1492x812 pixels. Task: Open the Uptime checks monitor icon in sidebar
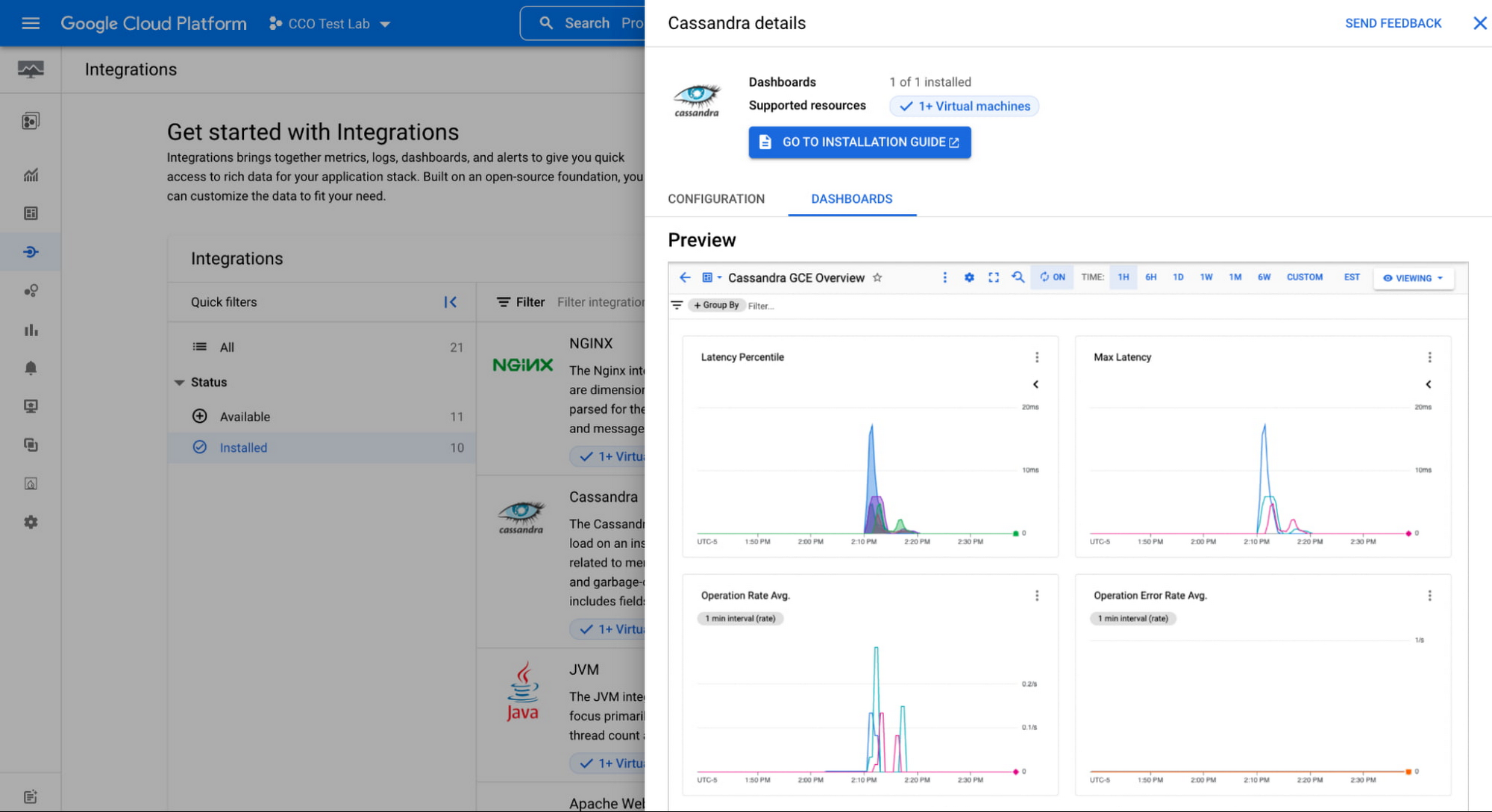point(31,406)
